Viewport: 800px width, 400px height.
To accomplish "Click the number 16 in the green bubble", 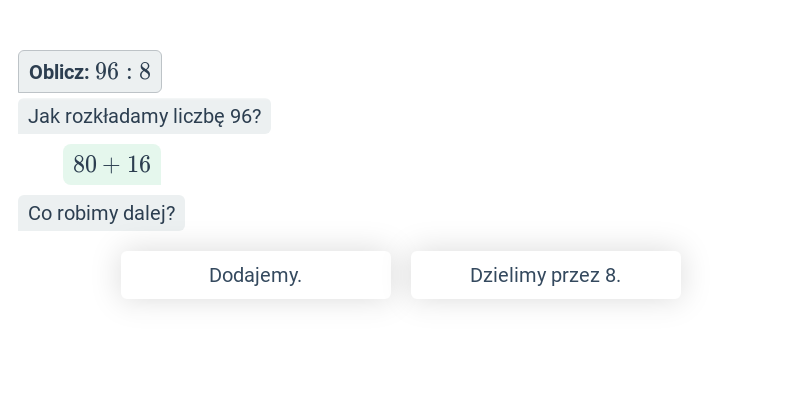I will click(x=139, y=164).
